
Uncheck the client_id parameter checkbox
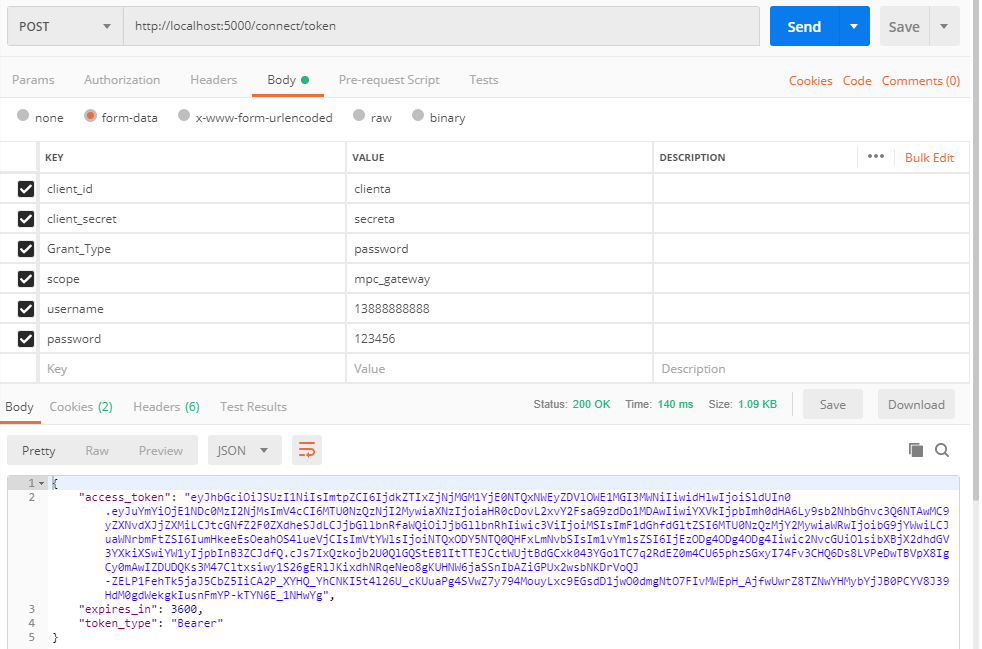[x=26, y=189]
